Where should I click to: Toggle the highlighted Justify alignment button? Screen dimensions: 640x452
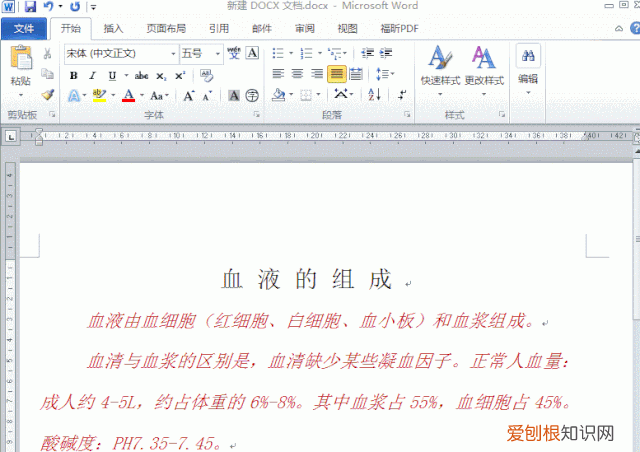(337, 74)
